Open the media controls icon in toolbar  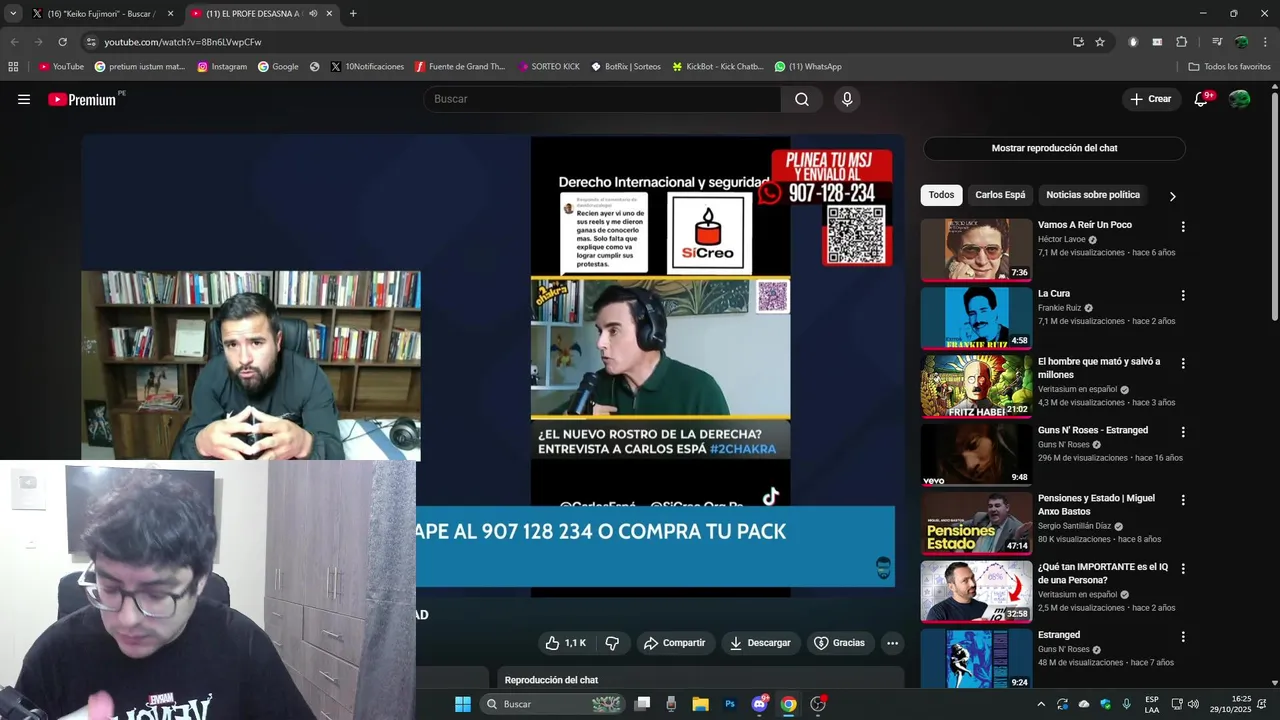pyautogui.click(x=1217, y=42)
